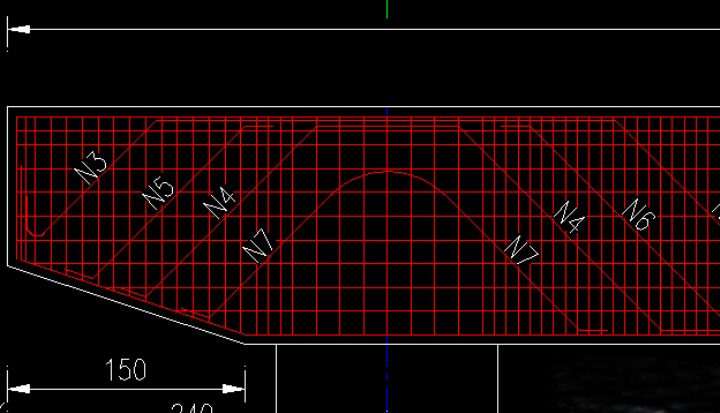Click the N7 label right of centerline

point(521,251)
